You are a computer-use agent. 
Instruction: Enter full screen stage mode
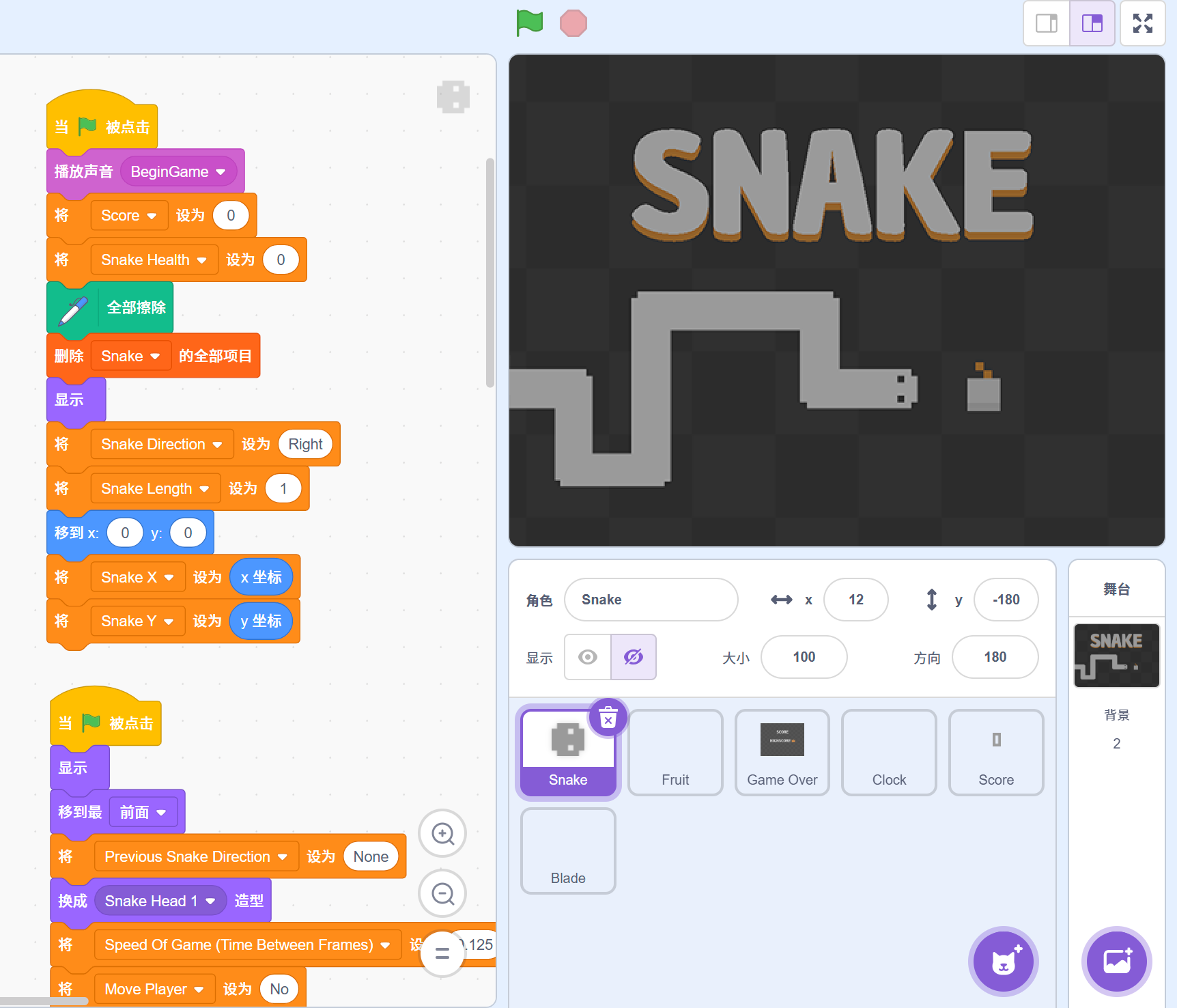pyautogui.click(x=1142, y=23)
